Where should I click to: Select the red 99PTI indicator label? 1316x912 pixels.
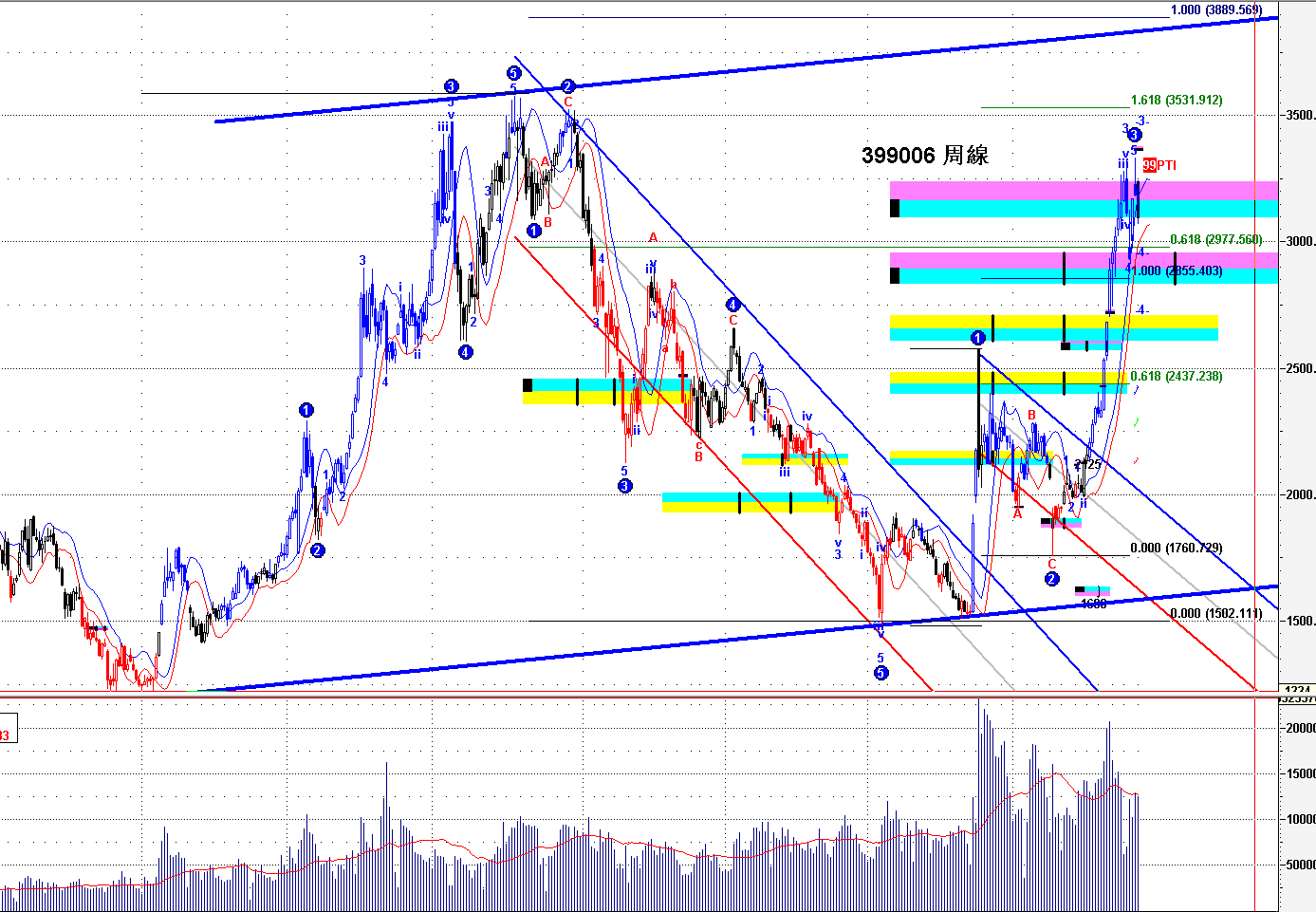click(x=1159, y=165)
